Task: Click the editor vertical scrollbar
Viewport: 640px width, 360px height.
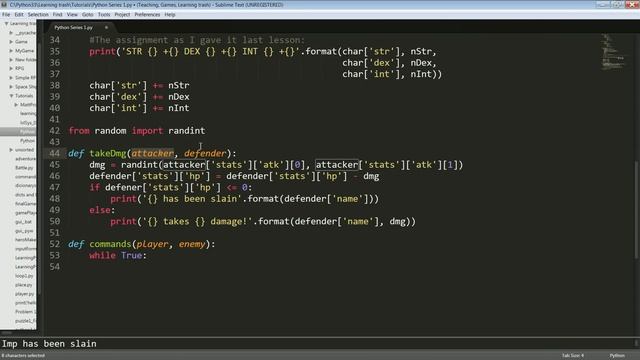Action: click(x=636, y=210)
